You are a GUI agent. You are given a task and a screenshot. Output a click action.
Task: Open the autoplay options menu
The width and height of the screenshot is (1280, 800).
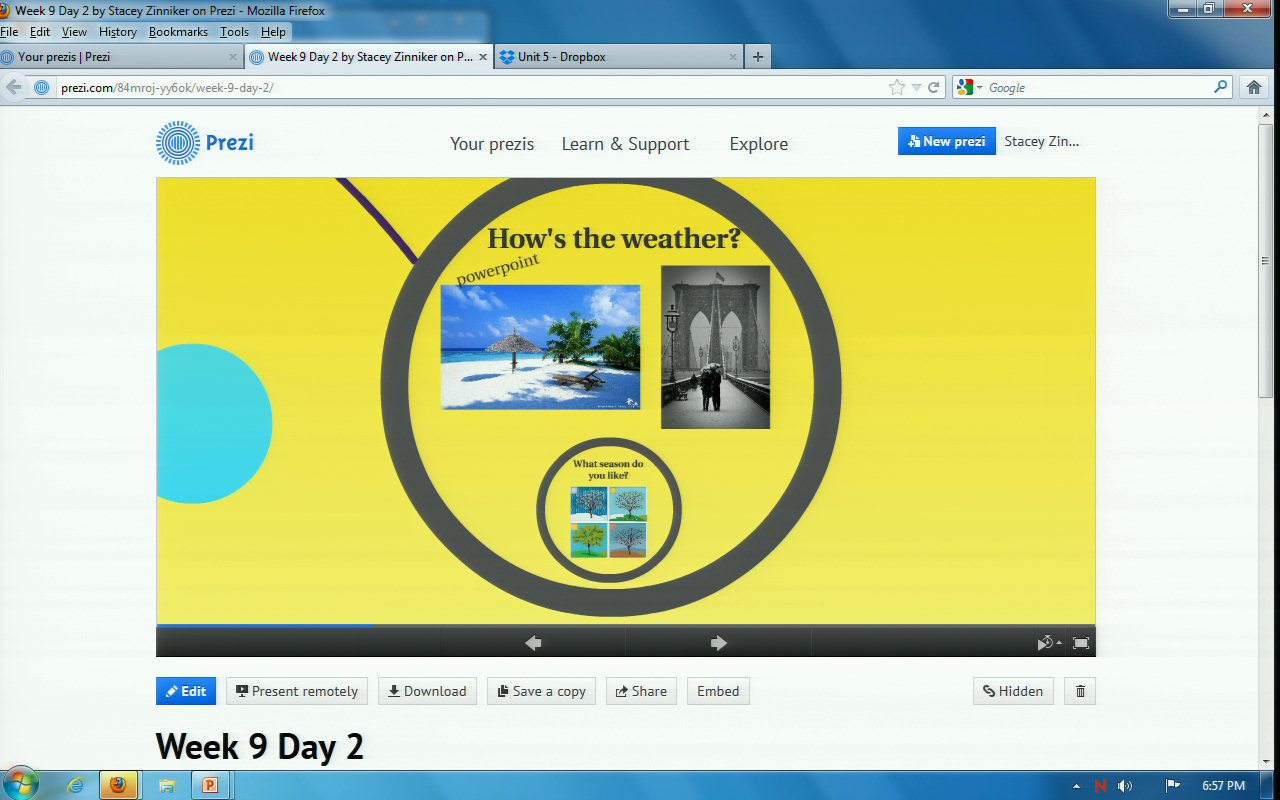tap(1048, 643)
